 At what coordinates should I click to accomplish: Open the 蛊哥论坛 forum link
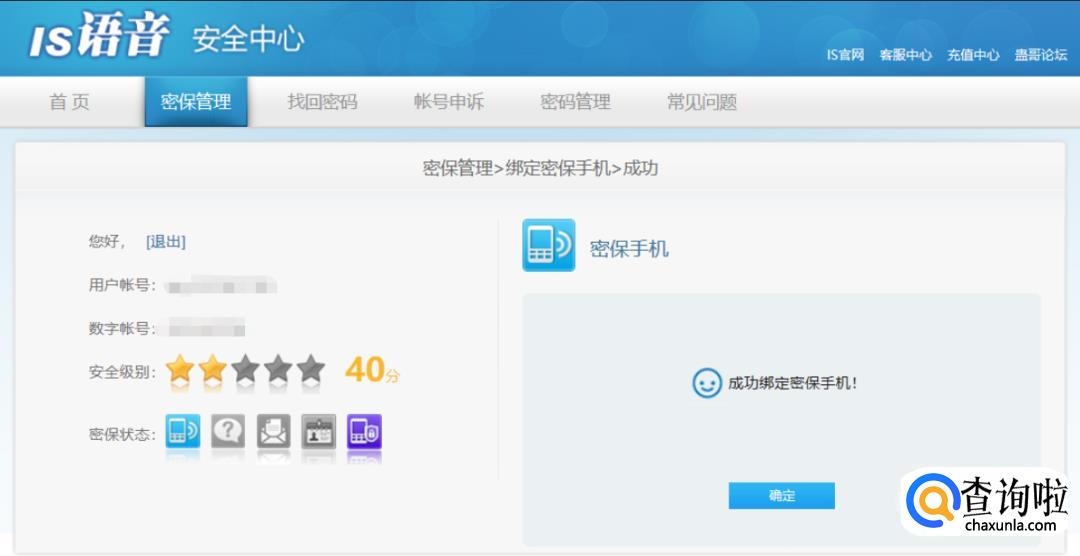click(1041, 55)
